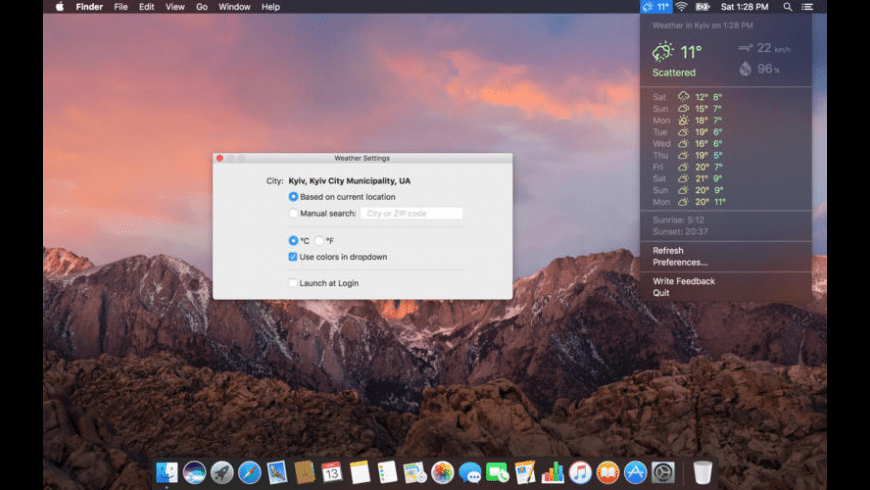Open Go menu
The image size is (870, 490).
click(x=202, y=7)
